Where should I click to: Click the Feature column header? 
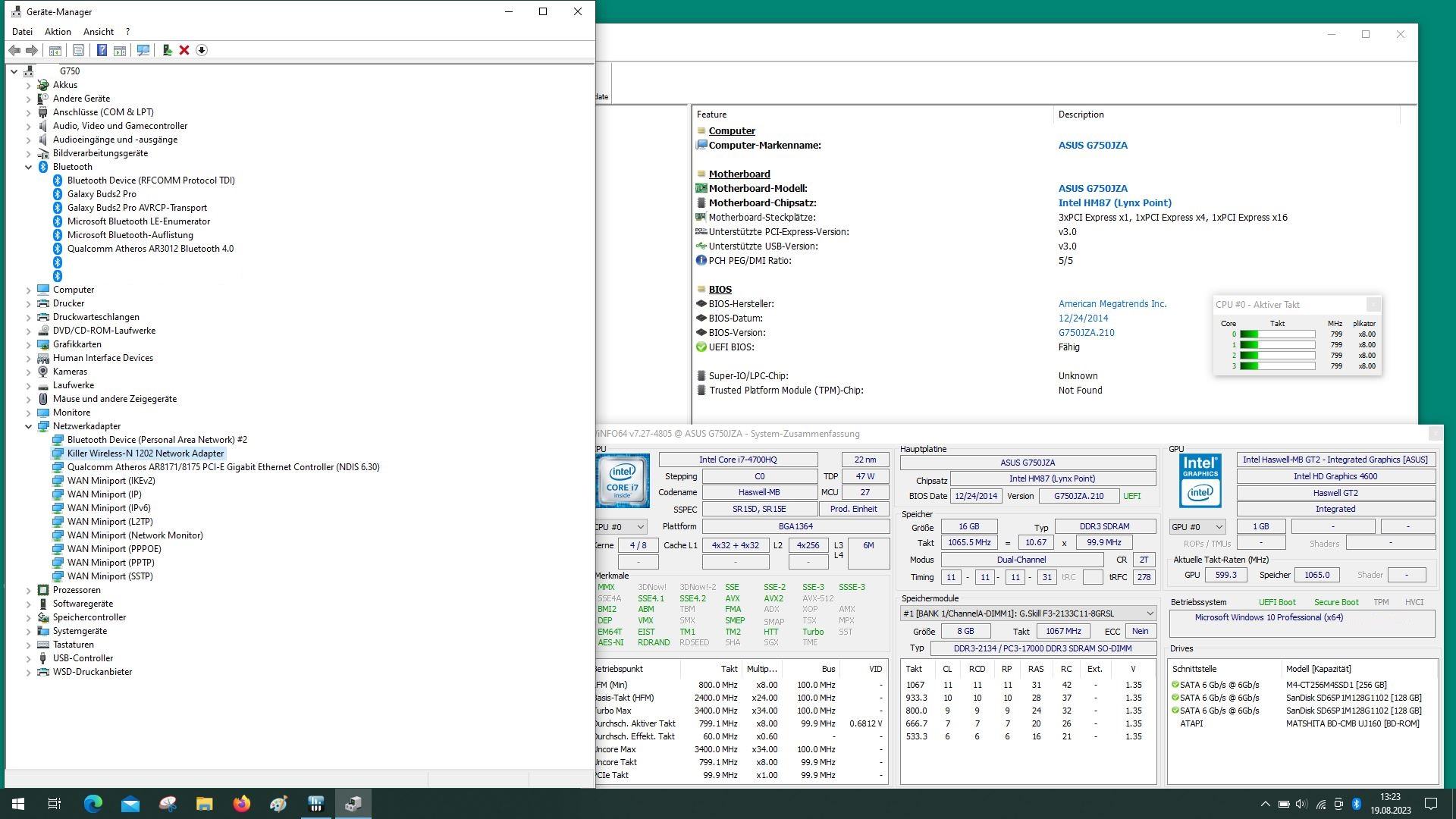(x=873, y=115)
